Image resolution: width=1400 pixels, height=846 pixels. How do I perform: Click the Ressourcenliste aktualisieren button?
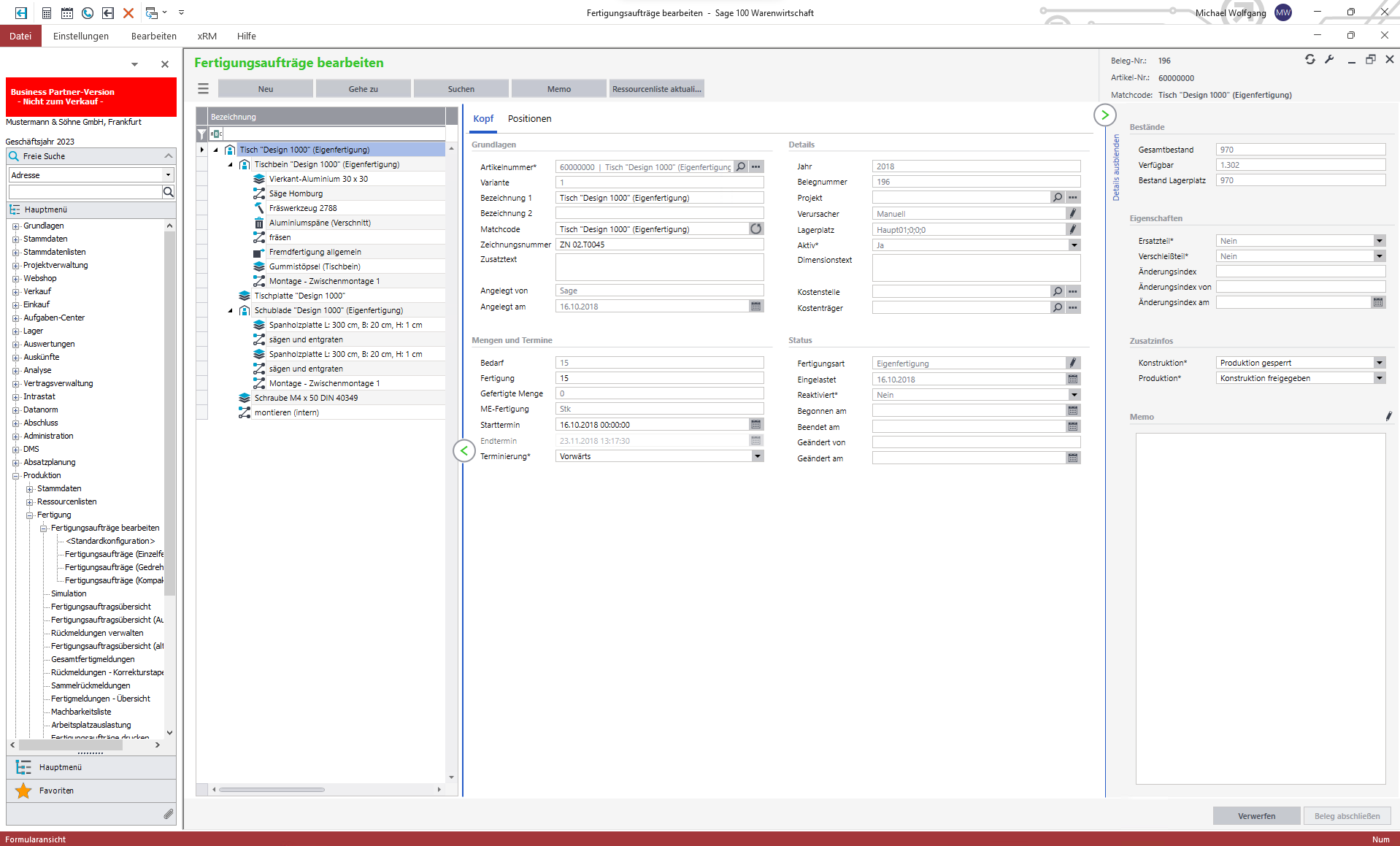[x=656, y=89]
